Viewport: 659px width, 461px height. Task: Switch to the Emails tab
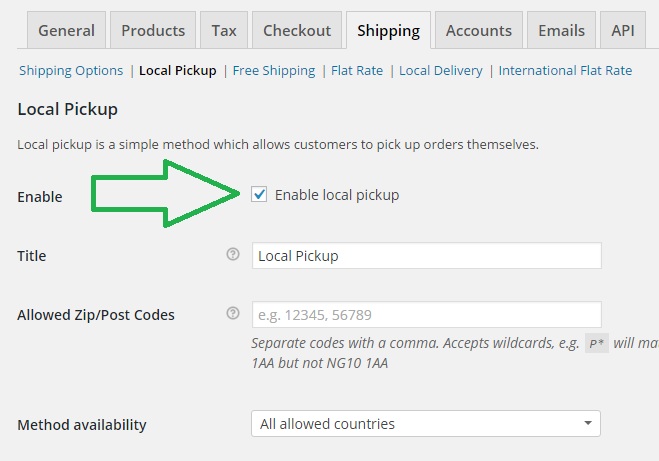pyautogui.click(x=561, y=30)
